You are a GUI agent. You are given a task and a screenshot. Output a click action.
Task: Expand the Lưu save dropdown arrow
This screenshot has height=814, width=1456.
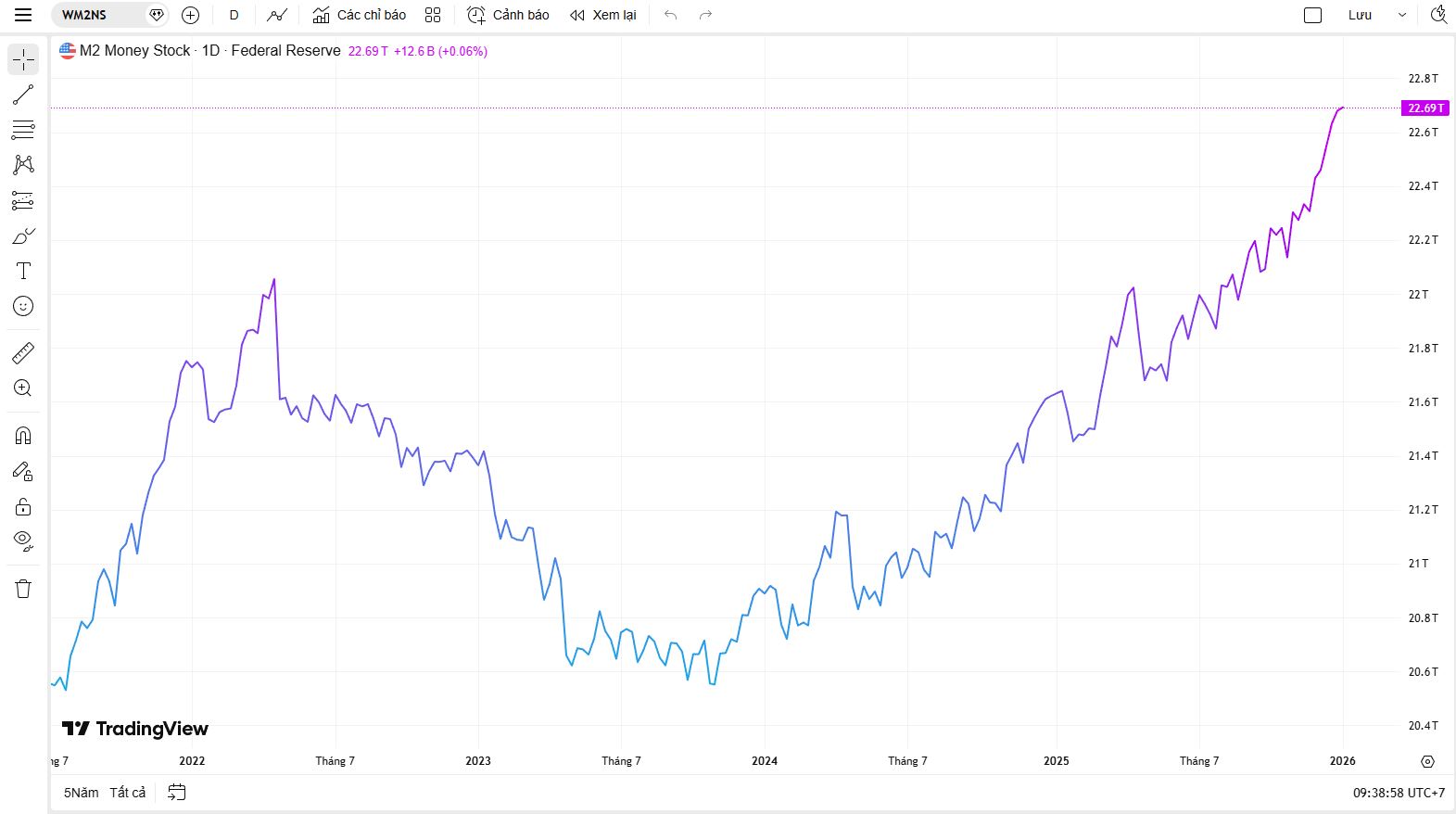(1401, 15)
